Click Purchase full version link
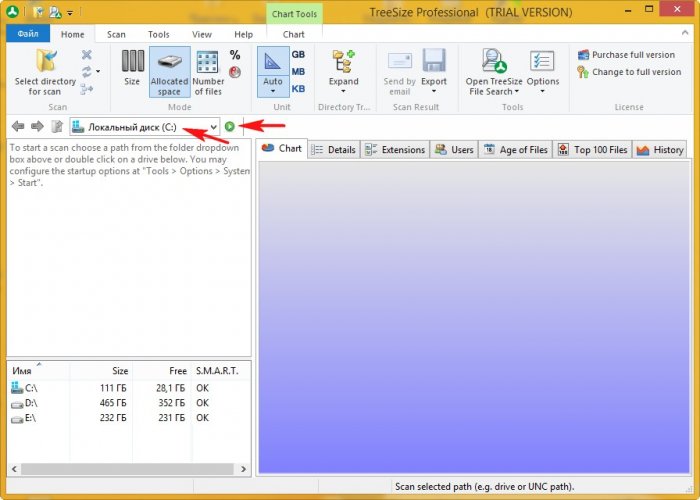 pos(632,55)
